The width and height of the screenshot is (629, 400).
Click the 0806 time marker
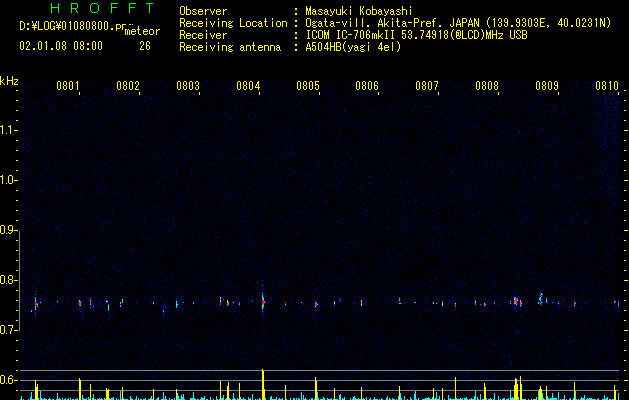pos(367,85)
